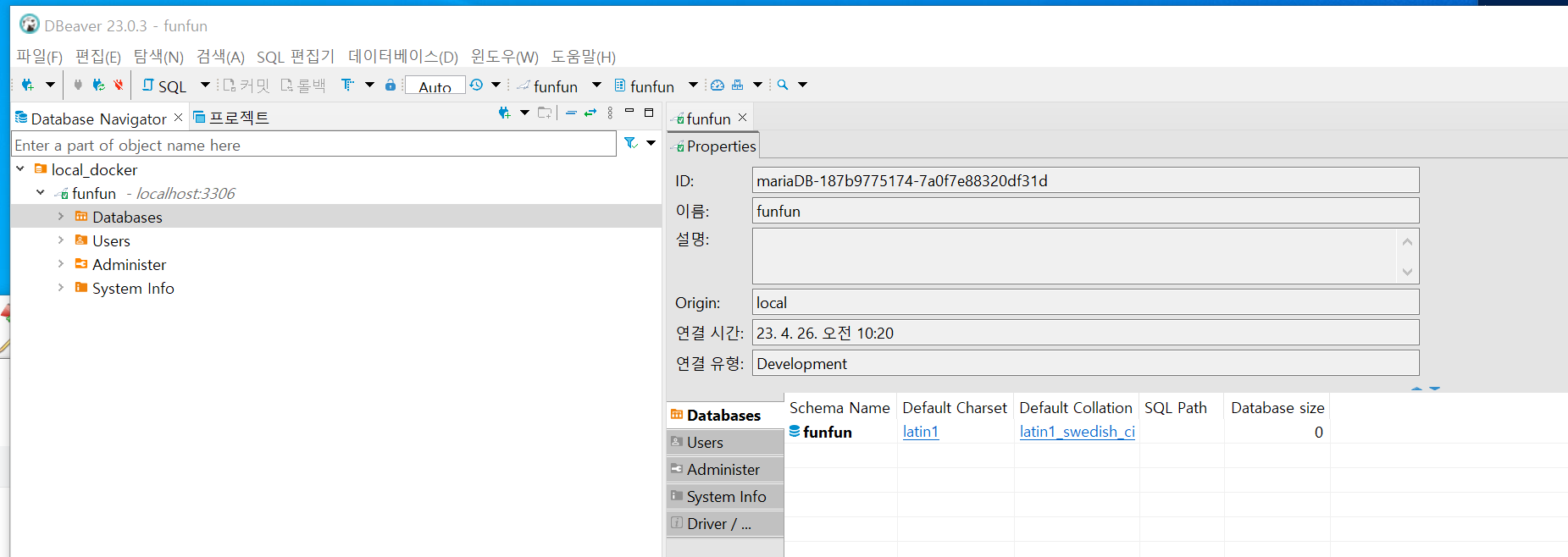Click the magnifier search icon in toolbar
1568x557 pixels.
pyautogui.click(x=783, y=85)
